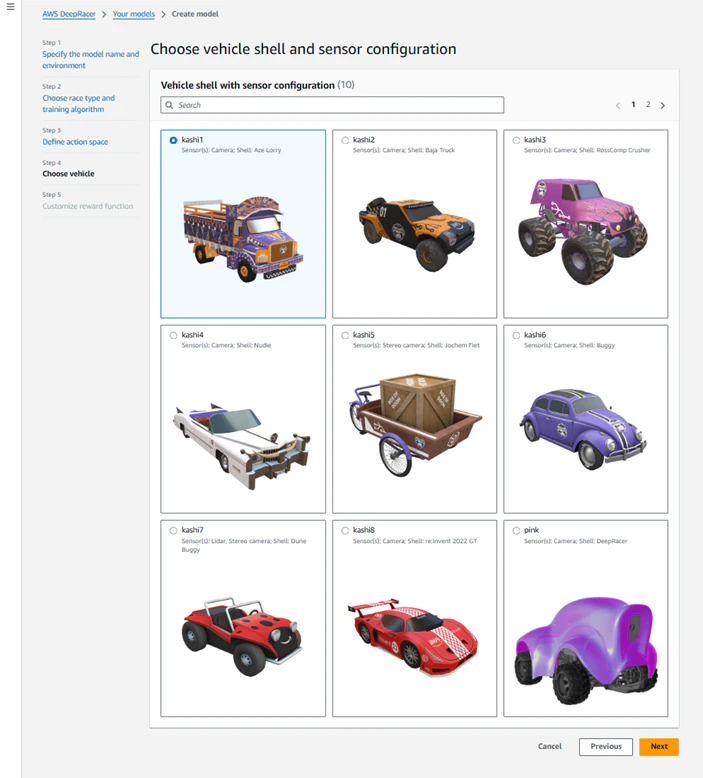The width and height of the screenshot is (703, 778).
Task: Click kashi7 Lidar, Stereo camera description
Action: coord(244,545)
